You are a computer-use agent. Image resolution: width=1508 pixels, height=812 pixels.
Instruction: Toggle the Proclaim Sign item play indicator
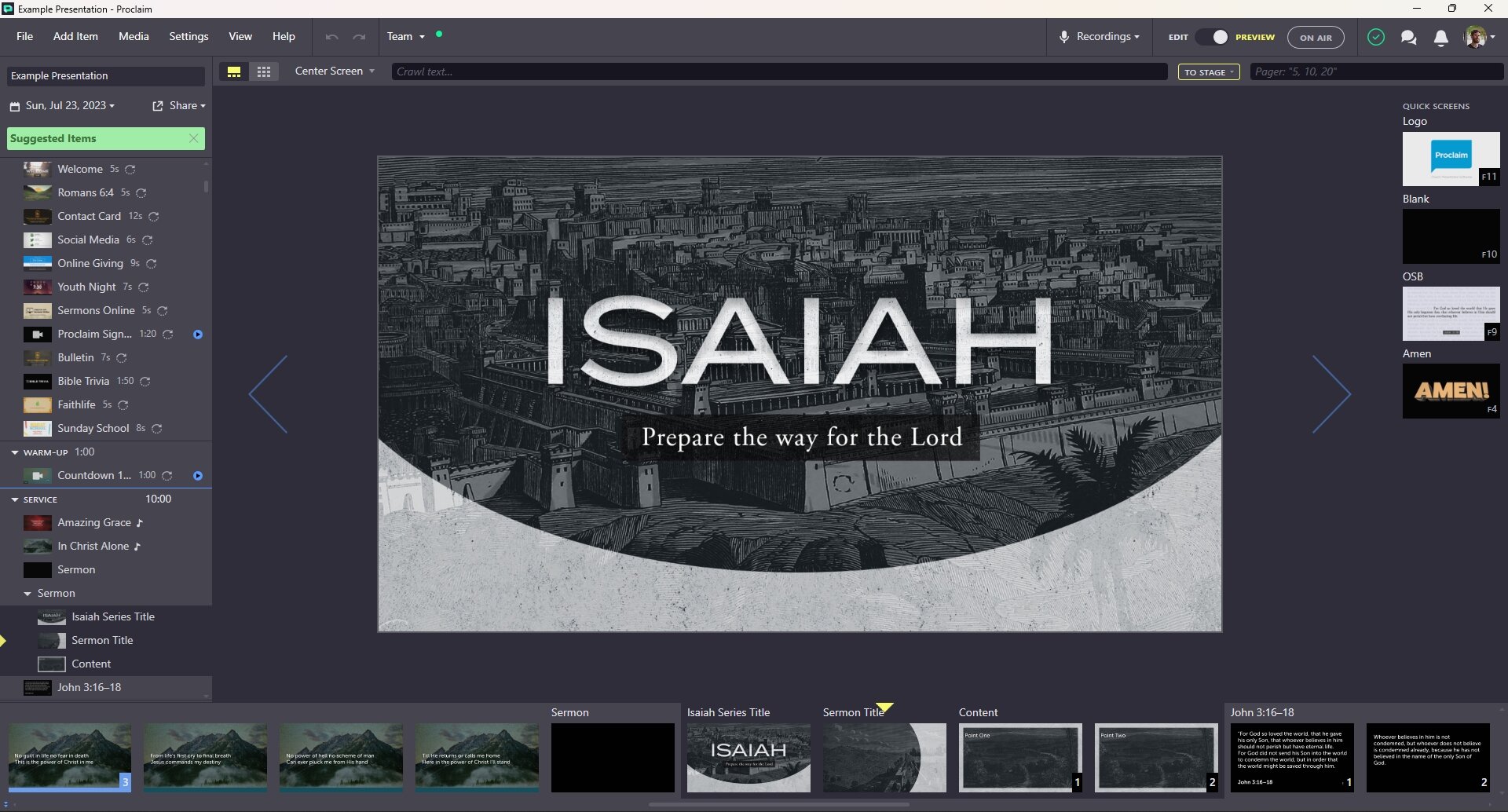pos(198,334)
